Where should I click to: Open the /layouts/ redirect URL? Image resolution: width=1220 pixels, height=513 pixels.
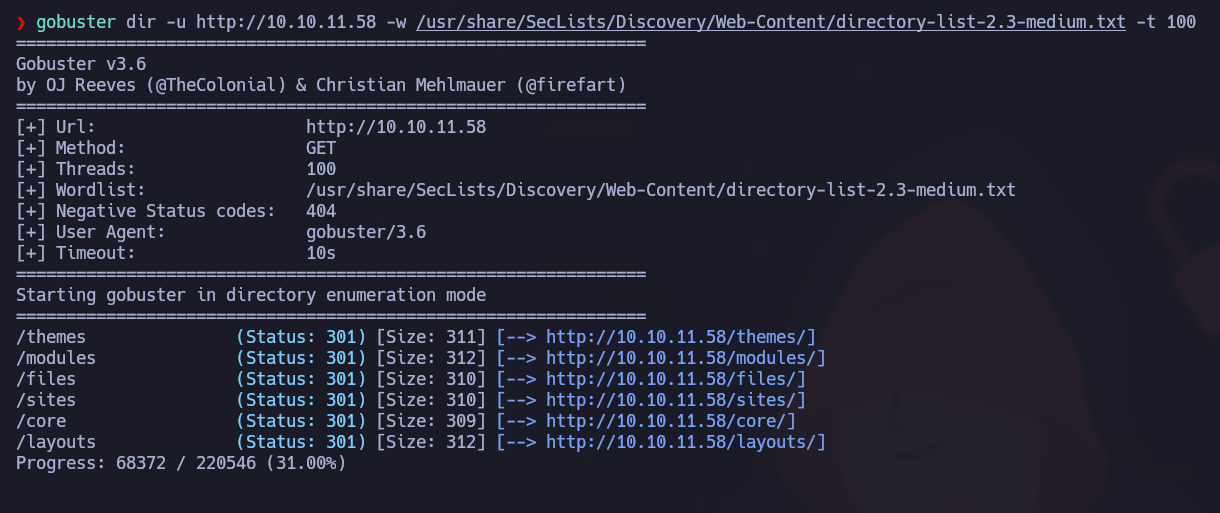pyautogui.click(x=685, y=442)
